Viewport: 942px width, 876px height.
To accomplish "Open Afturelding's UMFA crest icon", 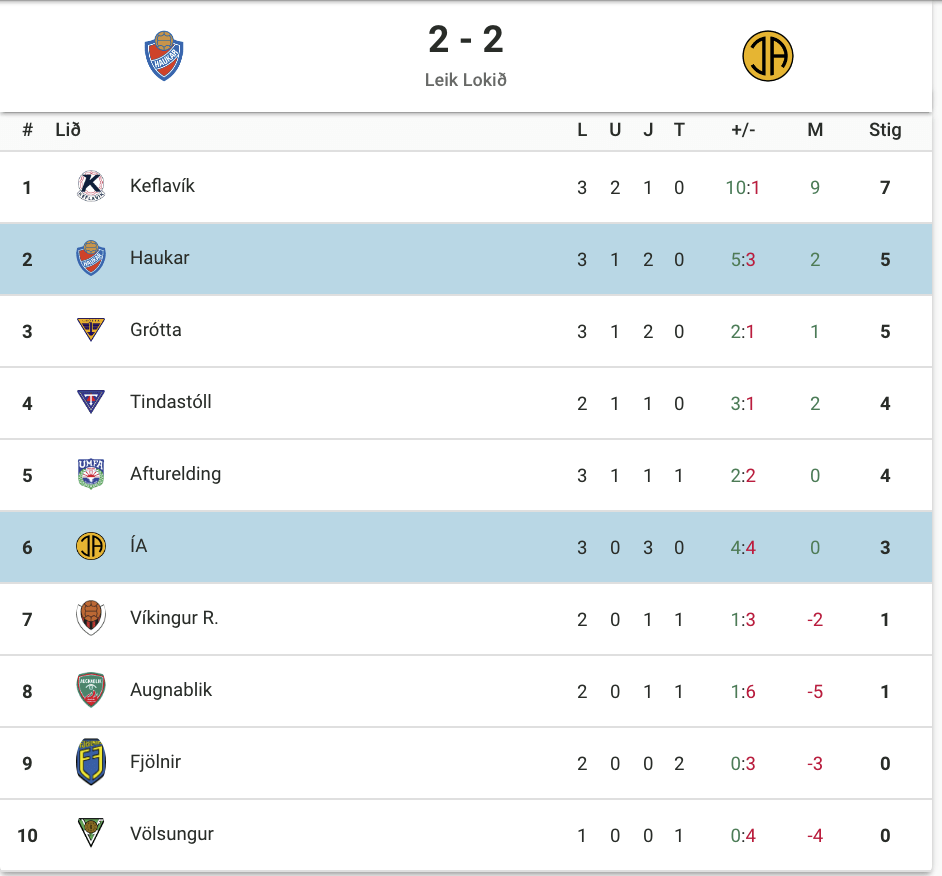I will (91, 474).
